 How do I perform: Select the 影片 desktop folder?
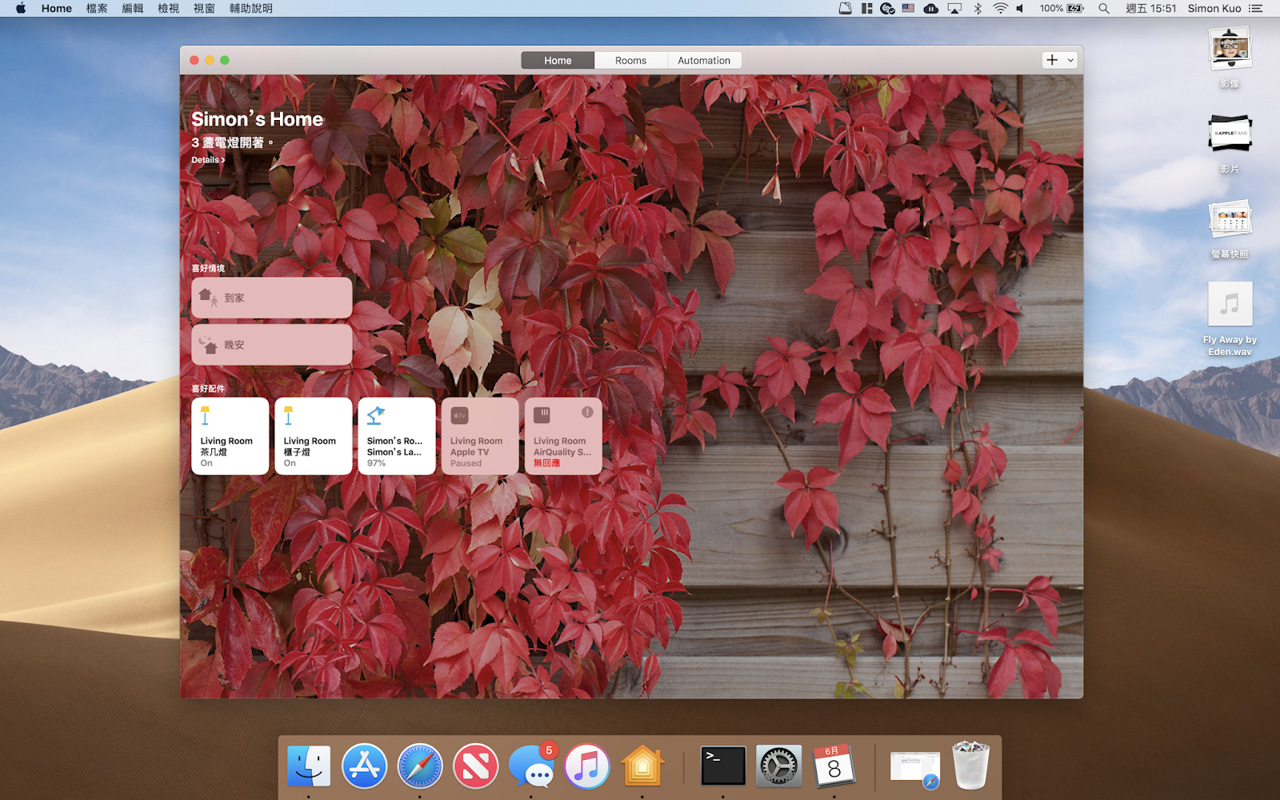(1229, 143)
